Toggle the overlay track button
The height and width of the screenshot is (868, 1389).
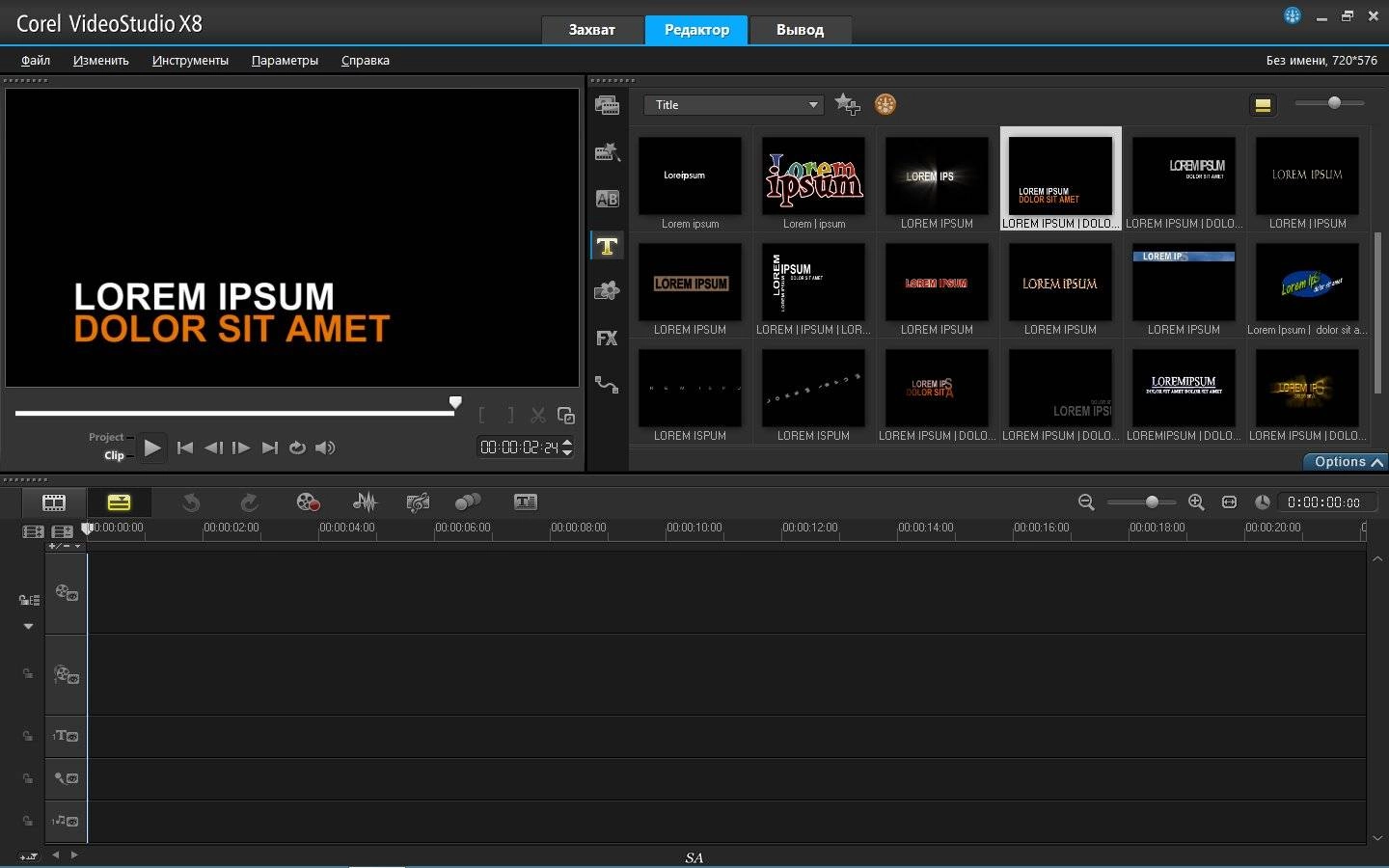pyautogui.click(x=66, y=674)
